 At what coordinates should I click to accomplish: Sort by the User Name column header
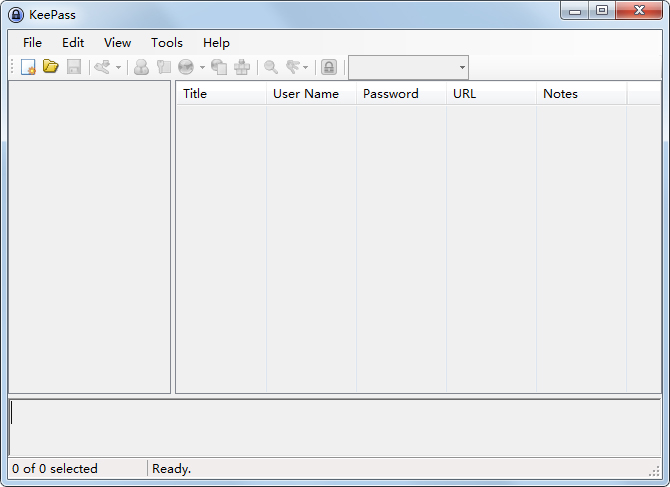[x=311, y=94]
